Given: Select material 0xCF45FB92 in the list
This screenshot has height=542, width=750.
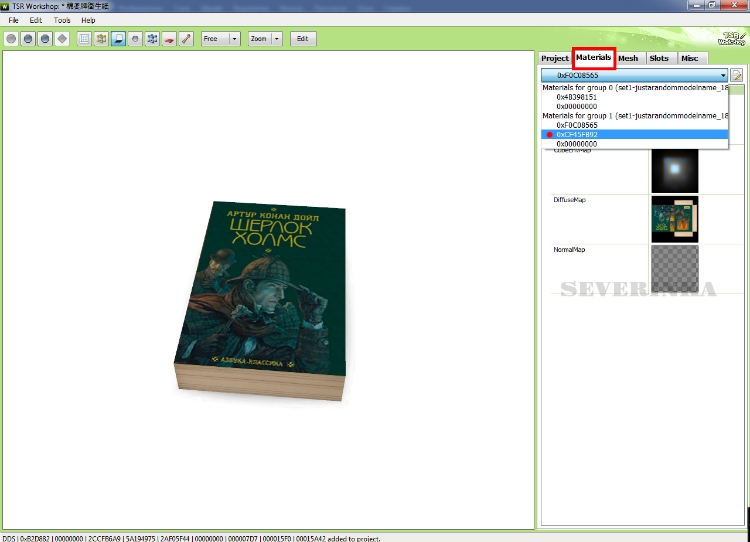Looking at the screenshot, I should 579,134.
